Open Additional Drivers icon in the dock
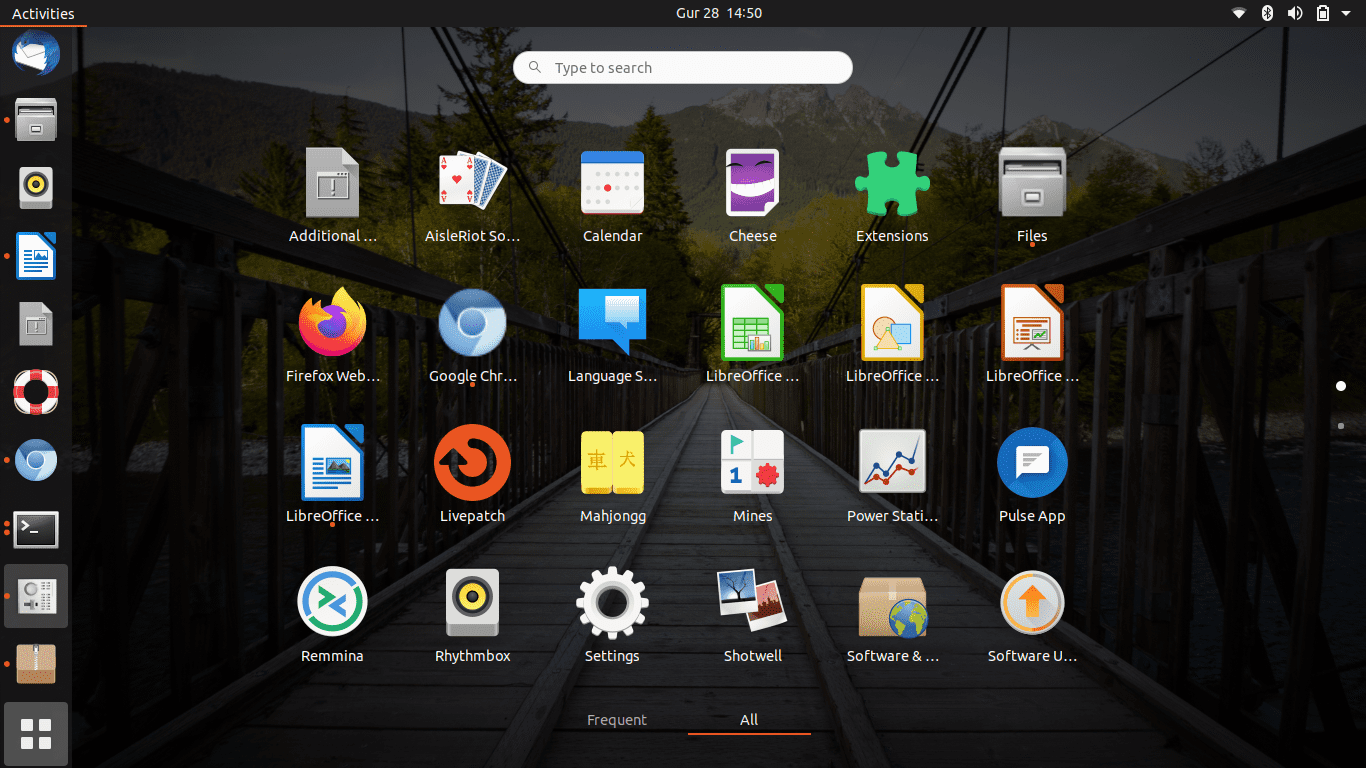Image resolution: width=1366 pixels, height=768 pixels. click(x=36, y=324)
